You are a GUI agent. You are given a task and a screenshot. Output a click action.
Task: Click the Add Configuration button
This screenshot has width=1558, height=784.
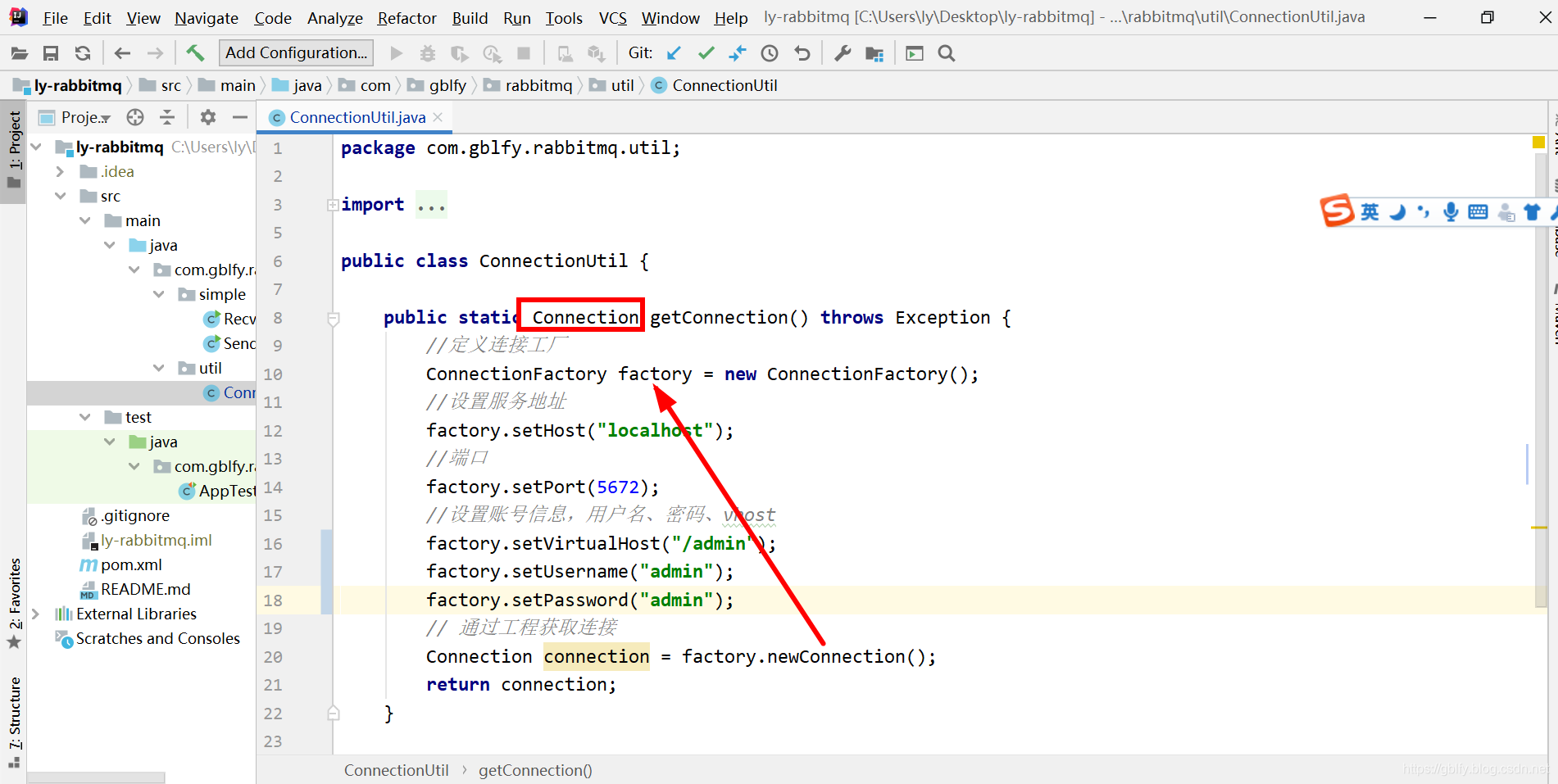pos(297,53)
